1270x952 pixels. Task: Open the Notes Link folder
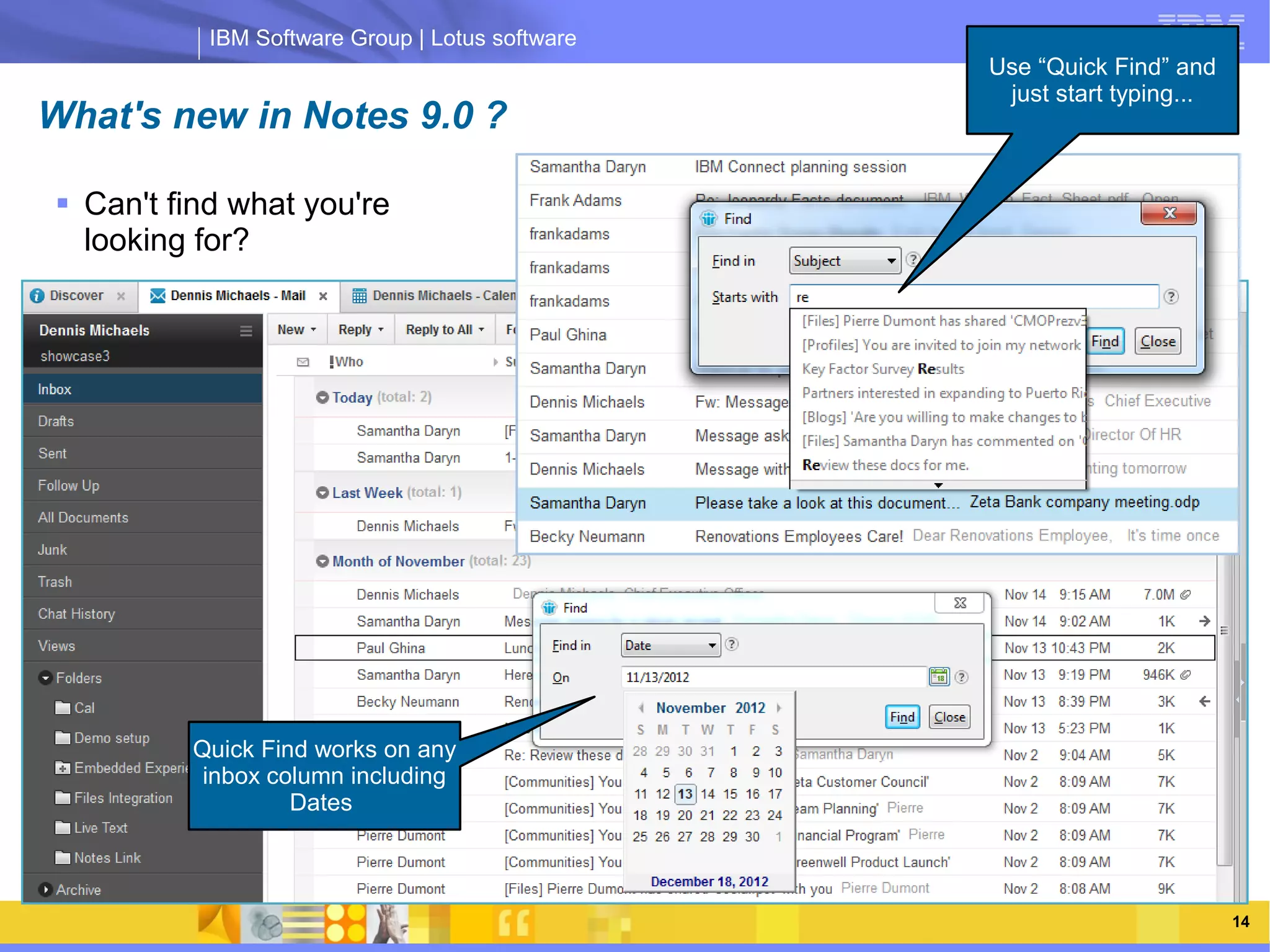click(x=98, y=858)
